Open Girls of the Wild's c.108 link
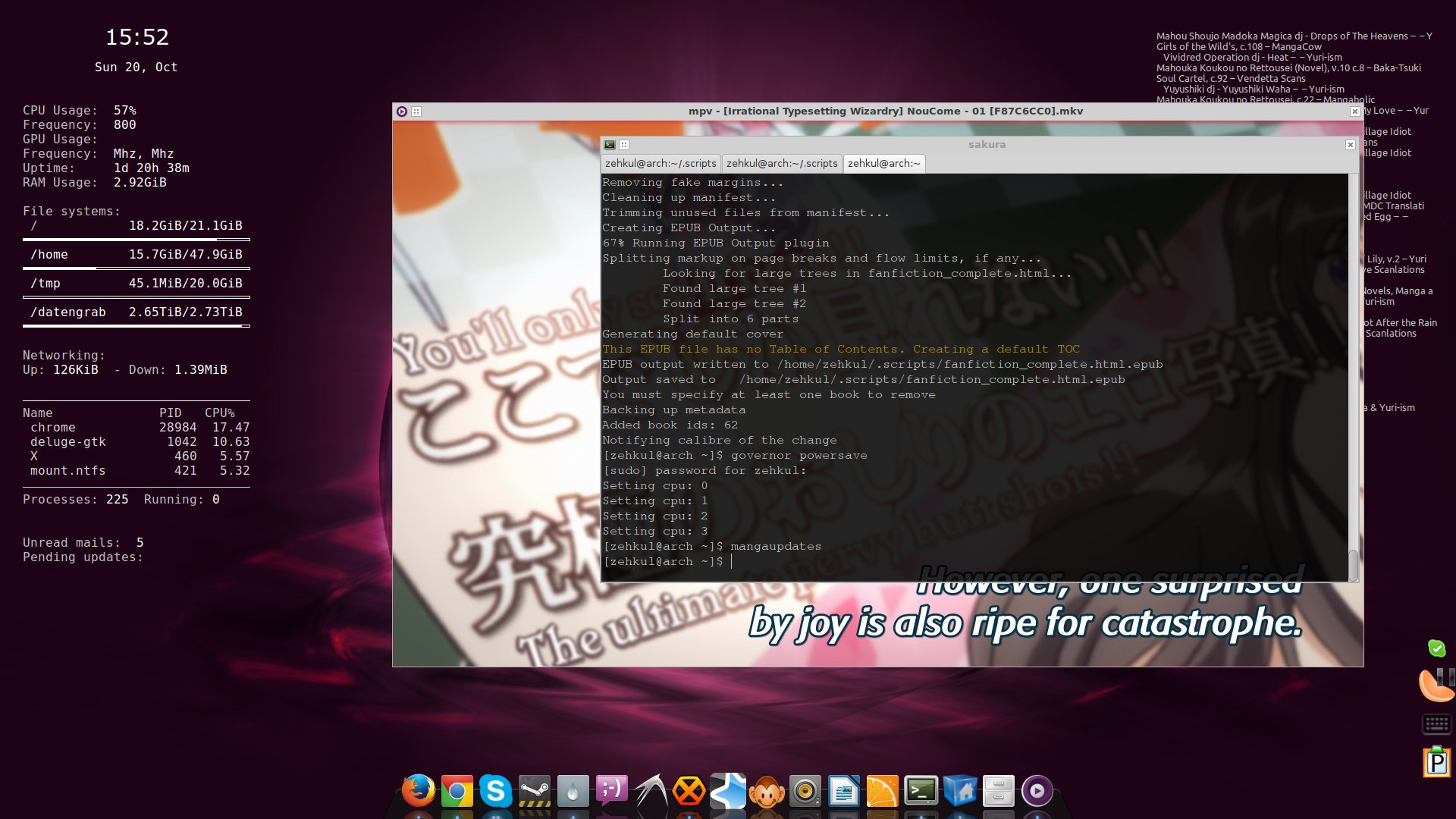 1238,46
